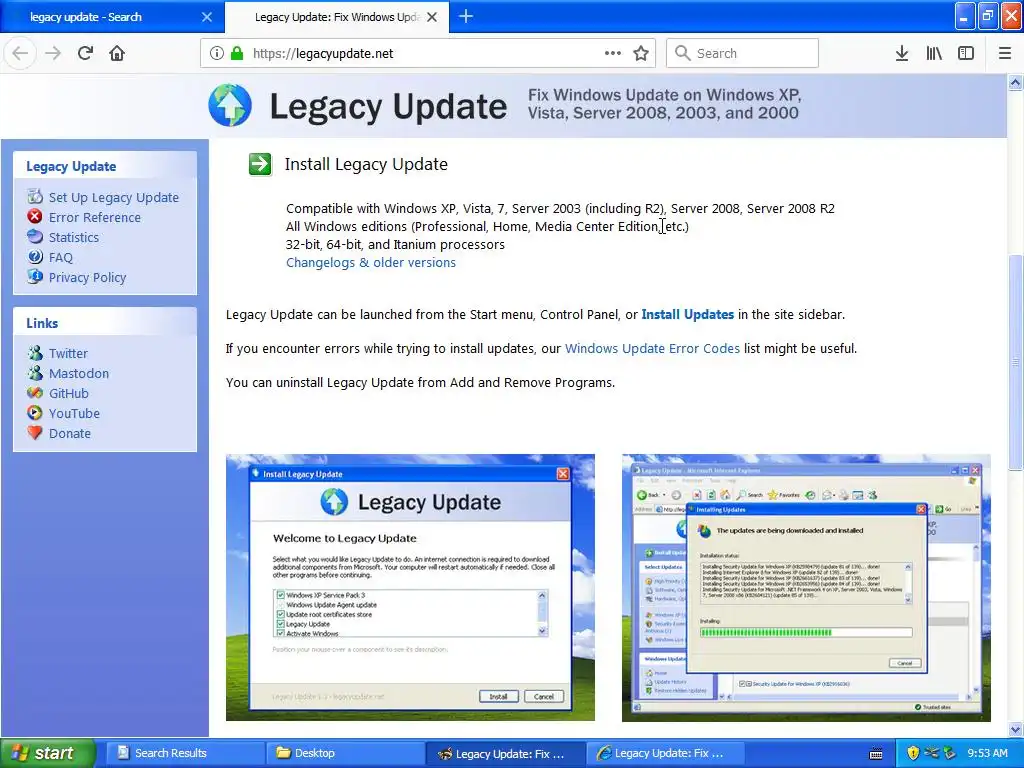Image resolution: width=1024 pixels, height=768 pixels.
Task: Open the Statistics link
Action: tap(74, 238)
